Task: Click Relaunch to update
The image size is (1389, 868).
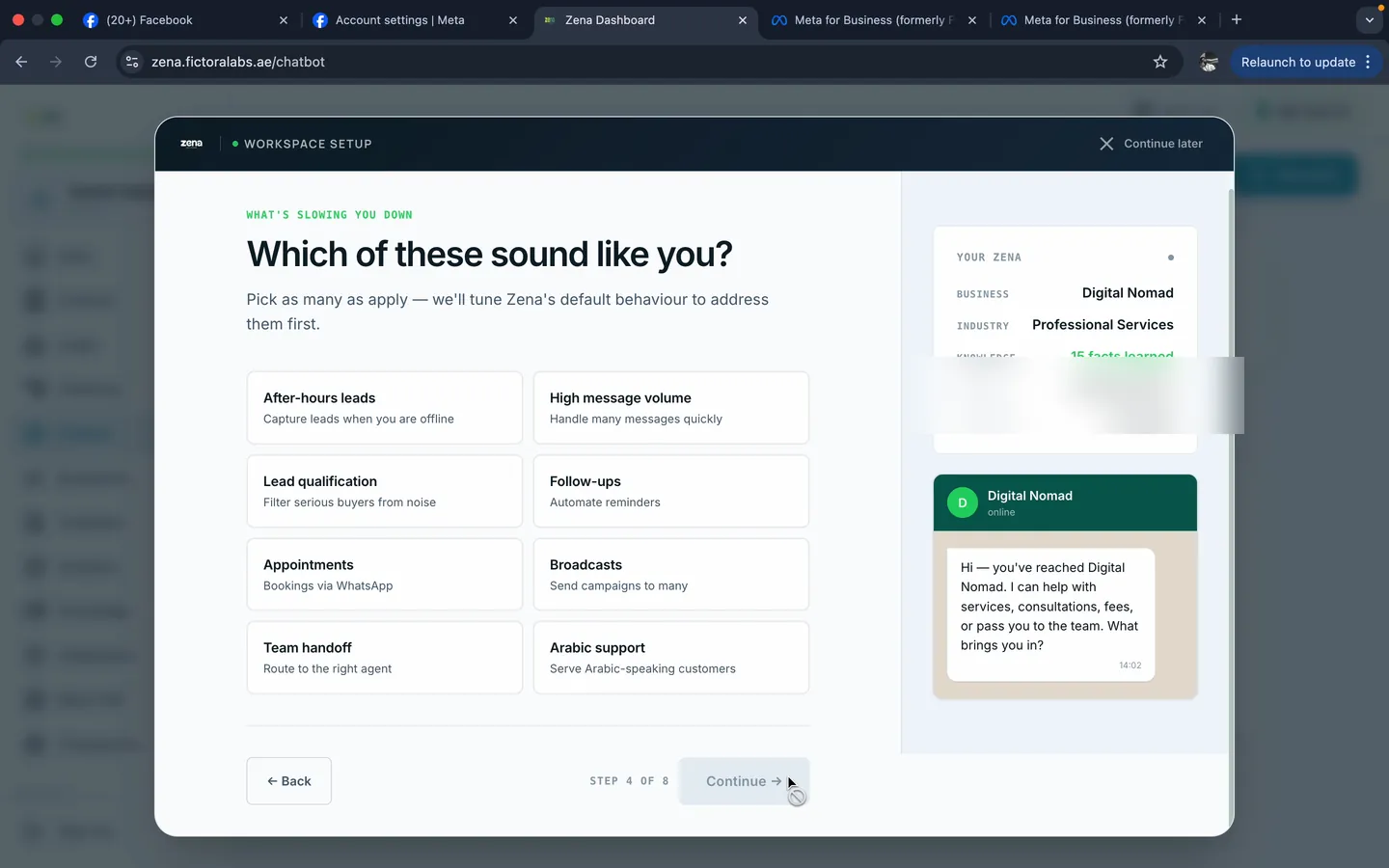Action: (x=1298, y=62)
